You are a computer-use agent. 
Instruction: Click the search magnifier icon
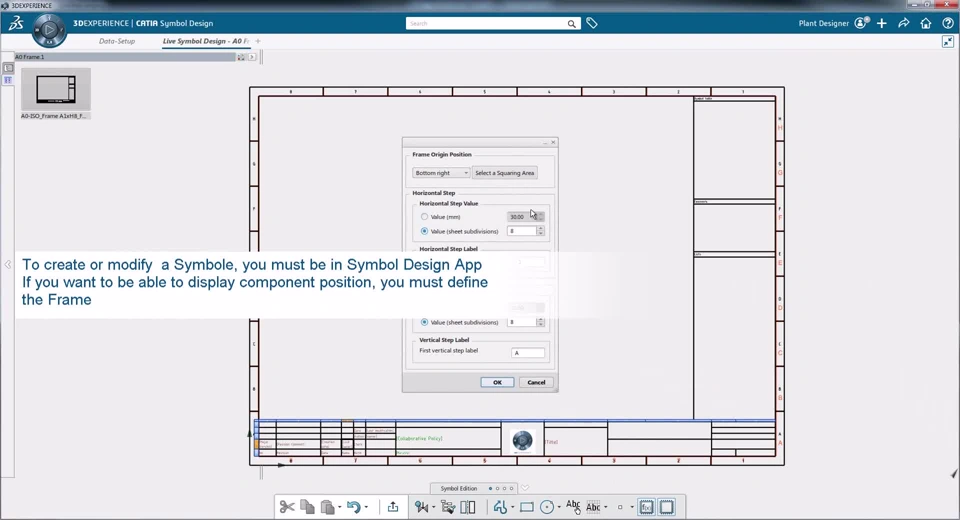click(571, 24)
